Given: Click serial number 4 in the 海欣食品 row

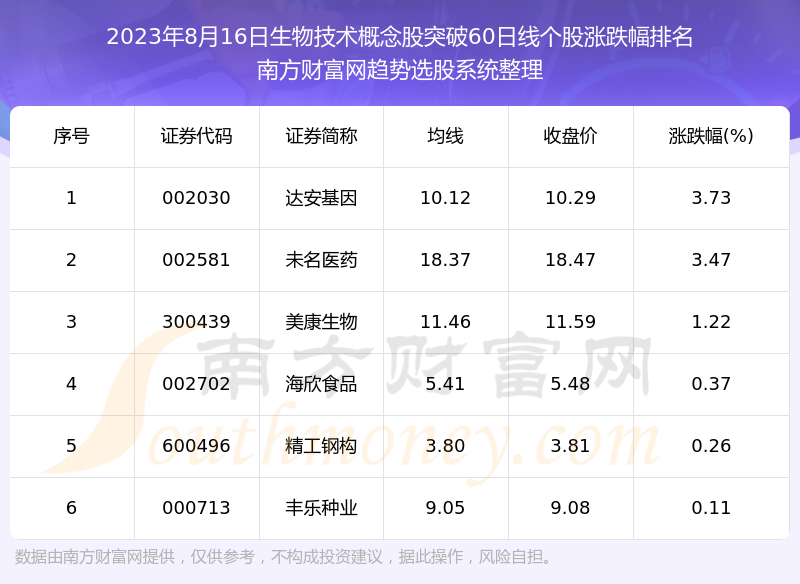Looking at the screenshot, I should (x=71, y=384).
